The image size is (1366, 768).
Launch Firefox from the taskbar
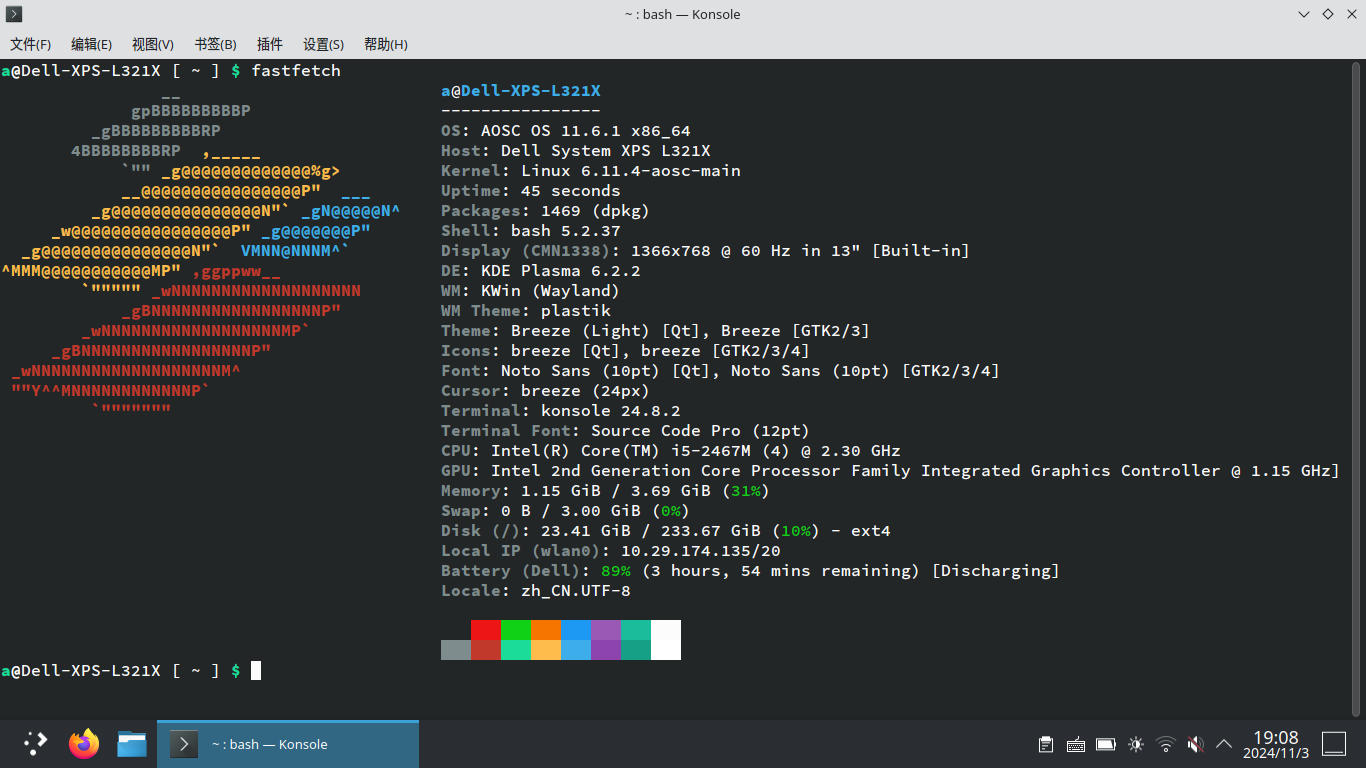[84, 743]
